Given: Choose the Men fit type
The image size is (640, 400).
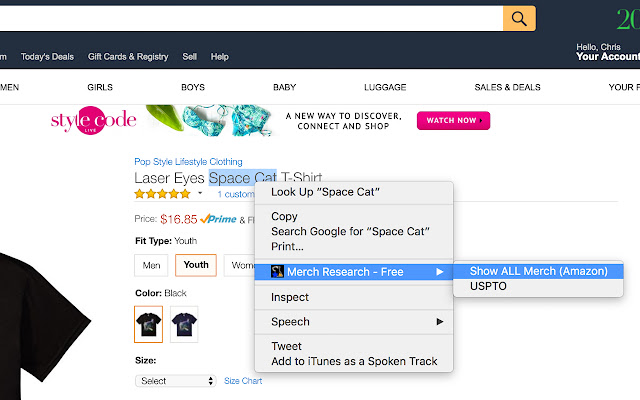Looking at the screenshot, I should tap(152, 265).
